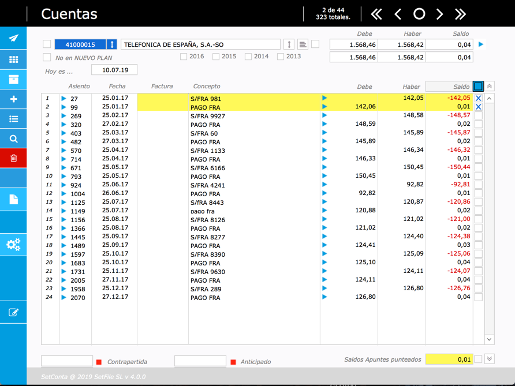516x386 pixels.
Task: Open asiento 1125 via its blue arrow
Action: click(x=64, y=202)
